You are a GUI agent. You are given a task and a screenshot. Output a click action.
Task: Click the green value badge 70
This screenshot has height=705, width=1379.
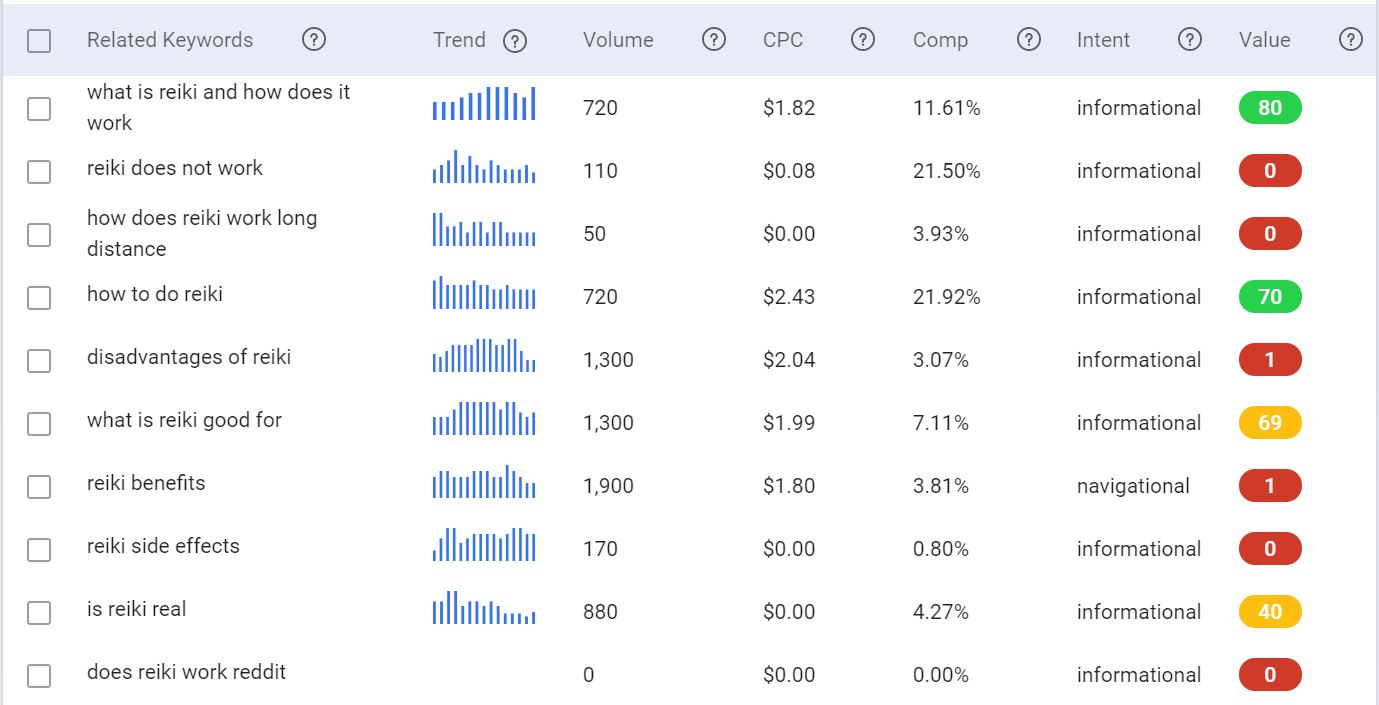tap(1270, 297)
